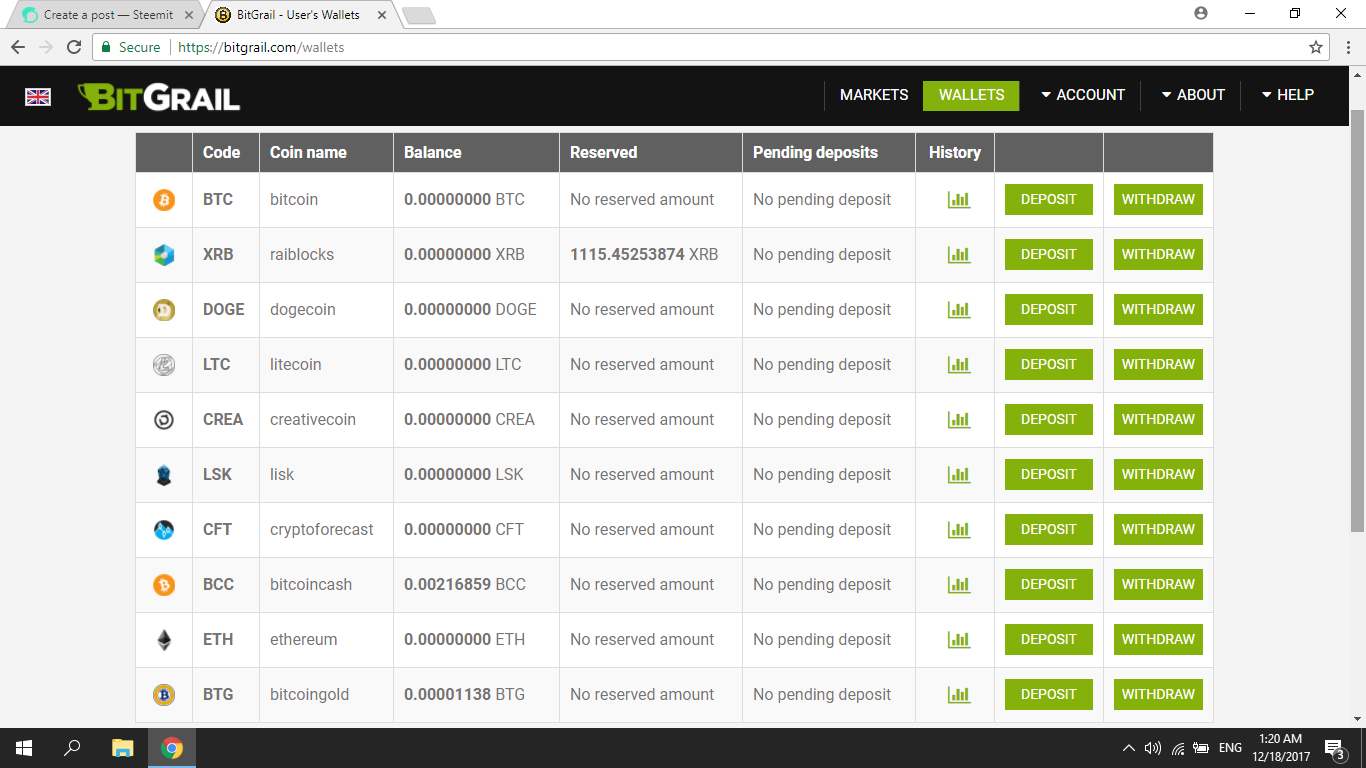Click the taskbar clock showing 1:20 AM

click(1280, 748)
